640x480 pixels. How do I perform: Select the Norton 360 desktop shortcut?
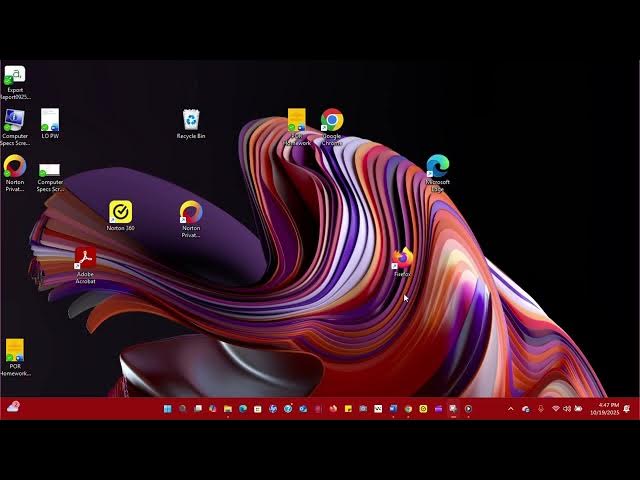tap(120, 212)
